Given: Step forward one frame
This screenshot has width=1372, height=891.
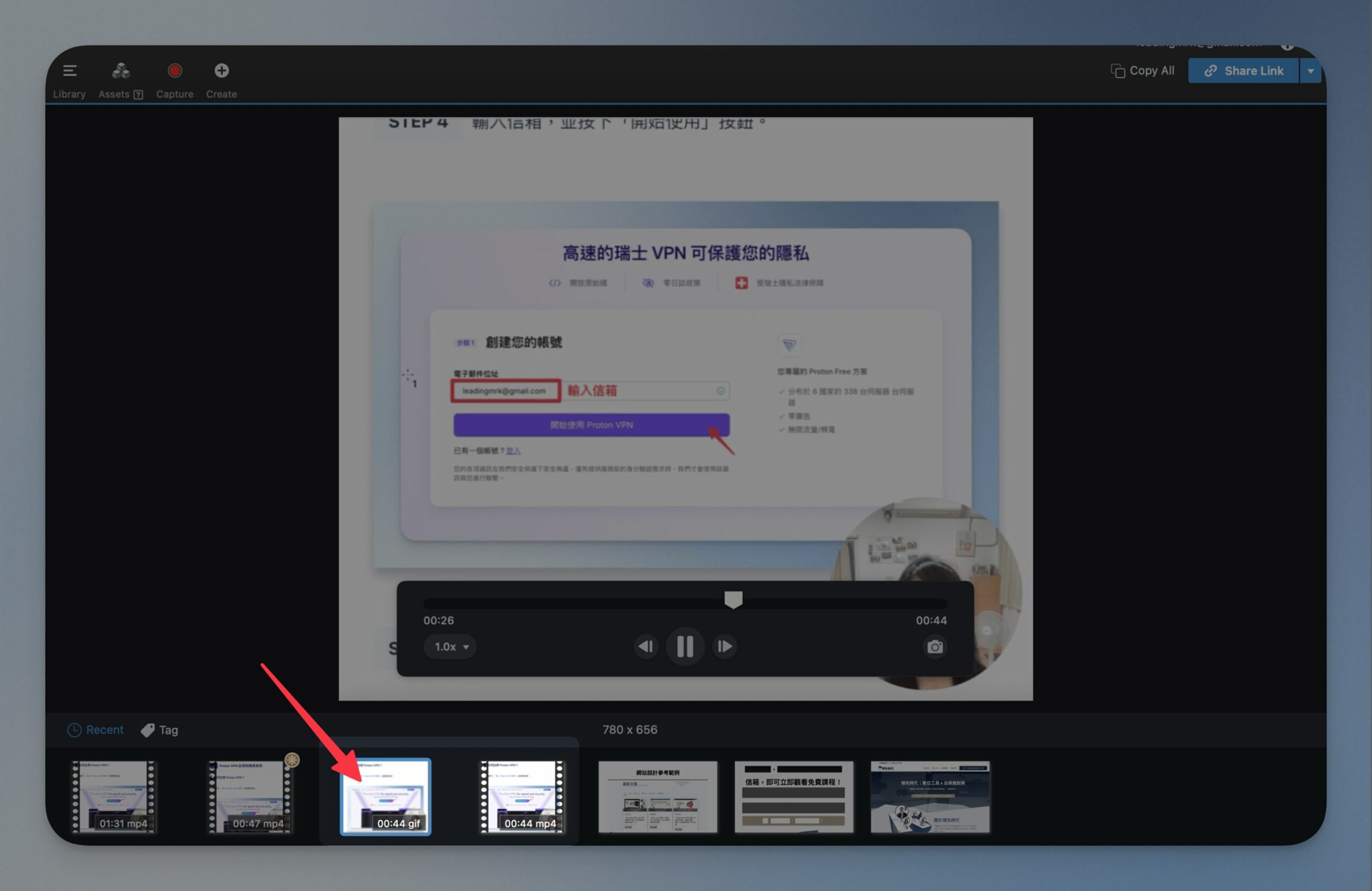Looking at the screenshot, I should tap(724, 647).
